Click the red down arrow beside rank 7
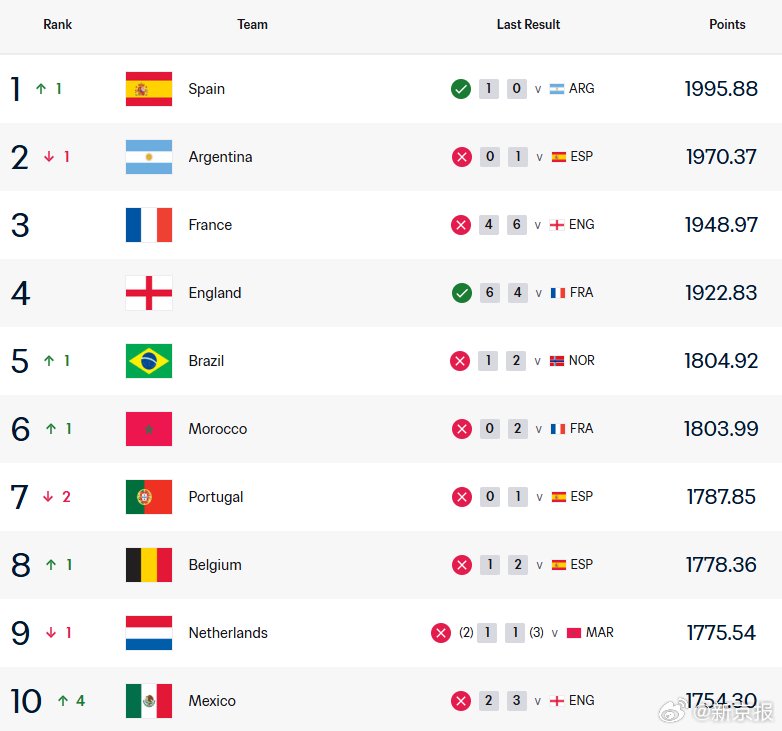Screen dimensions: 782x731 tap(48, 497)
